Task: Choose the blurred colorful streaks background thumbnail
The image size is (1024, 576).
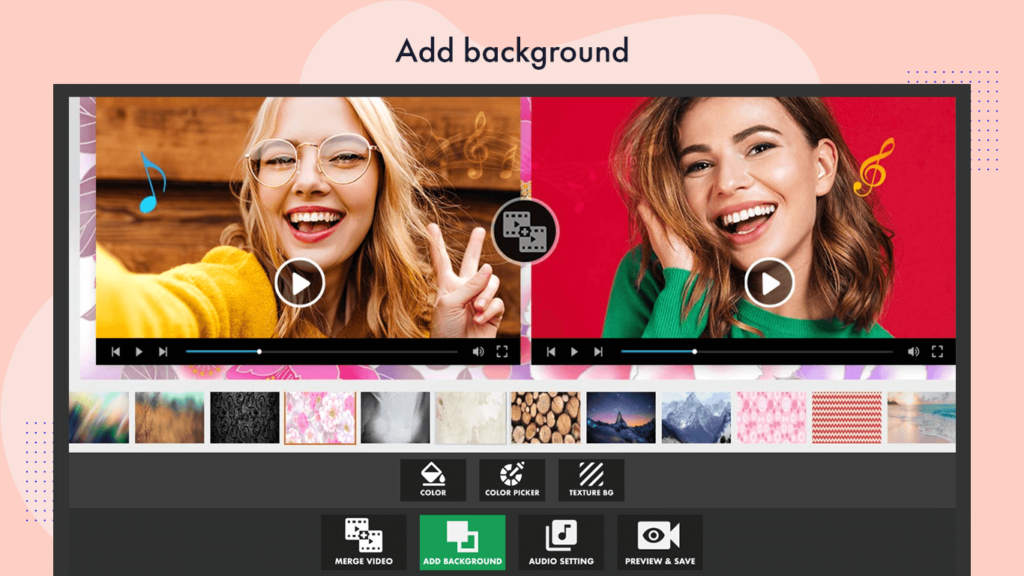Action: click(99, 418)
